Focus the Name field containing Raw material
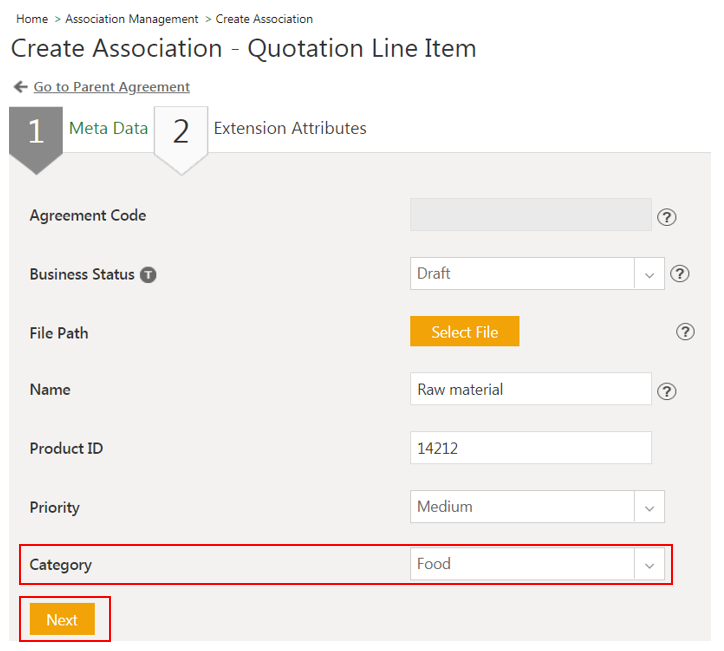 [530, 390]
